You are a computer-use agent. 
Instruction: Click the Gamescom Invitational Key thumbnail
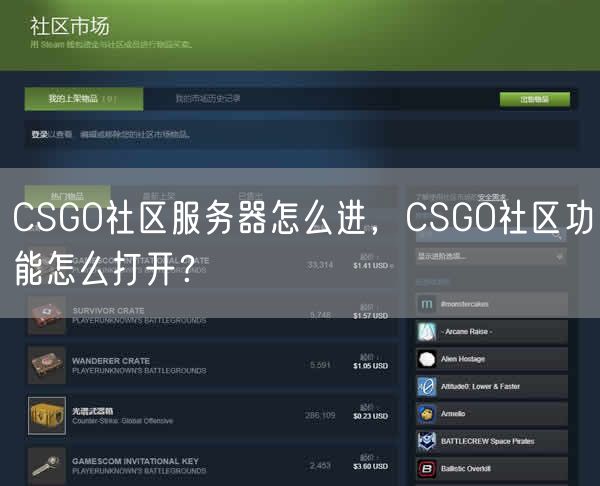click(47, 466)
